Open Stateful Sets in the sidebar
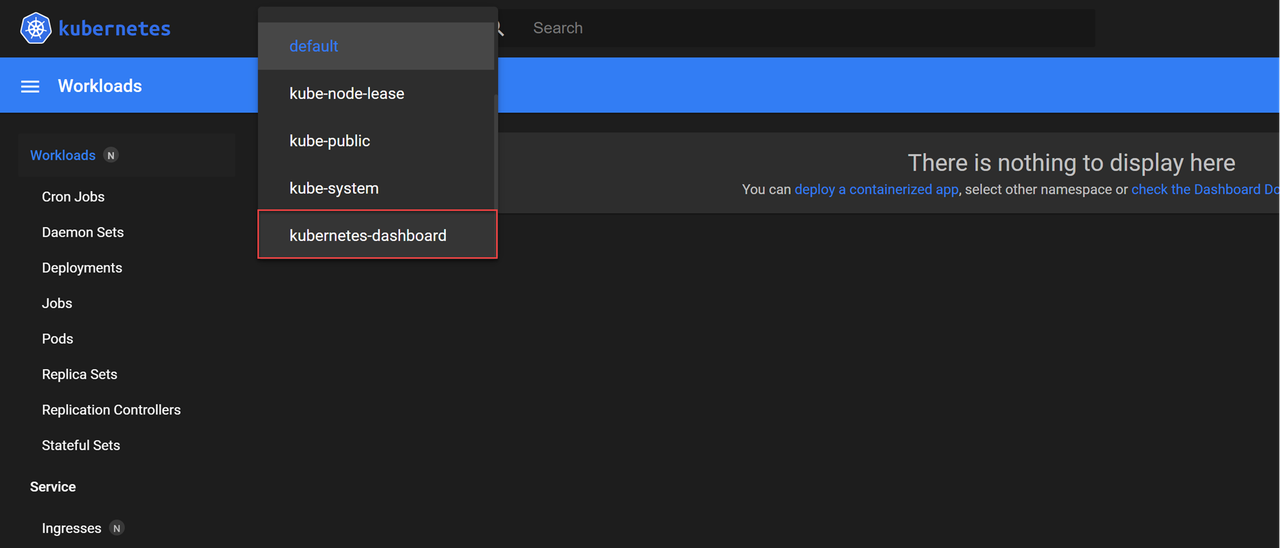This screenshot has width=1280, height=548. [x=81, y=445]
